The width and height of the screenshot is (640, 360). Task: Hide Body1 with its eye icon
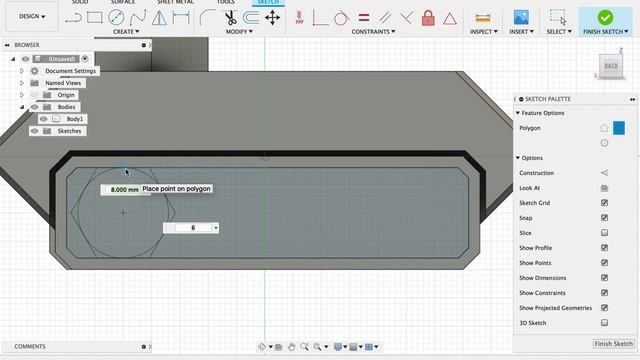(x=44, y=119)
